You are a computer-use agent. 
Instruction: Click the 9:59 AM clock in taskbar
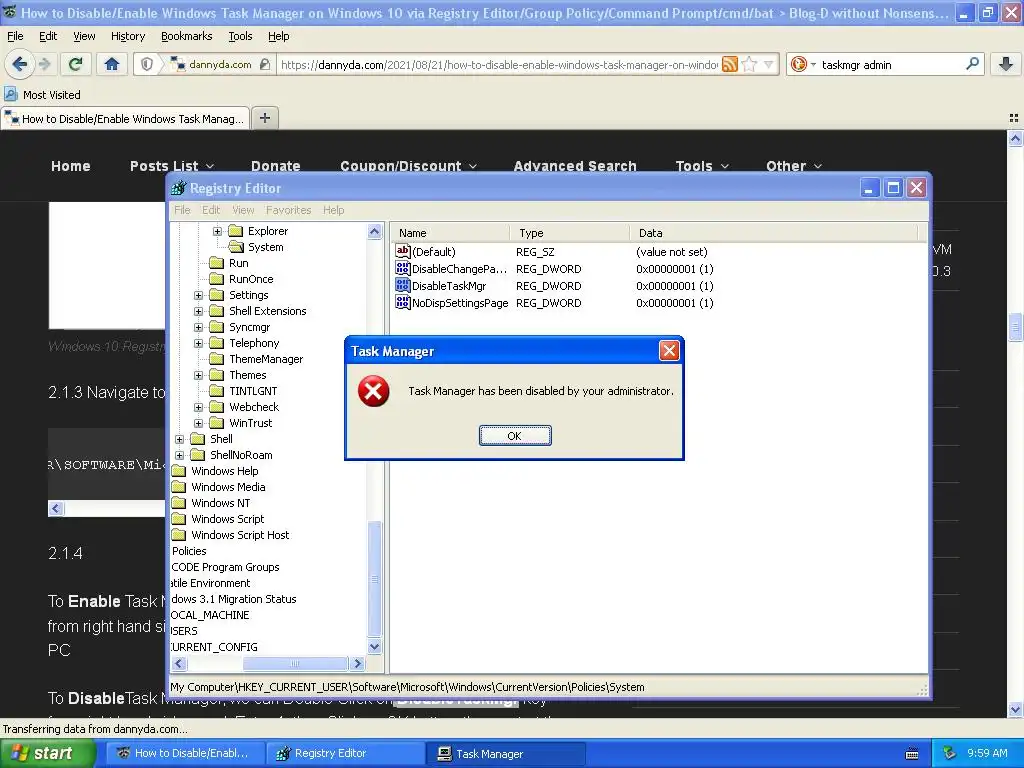[987, 753]
